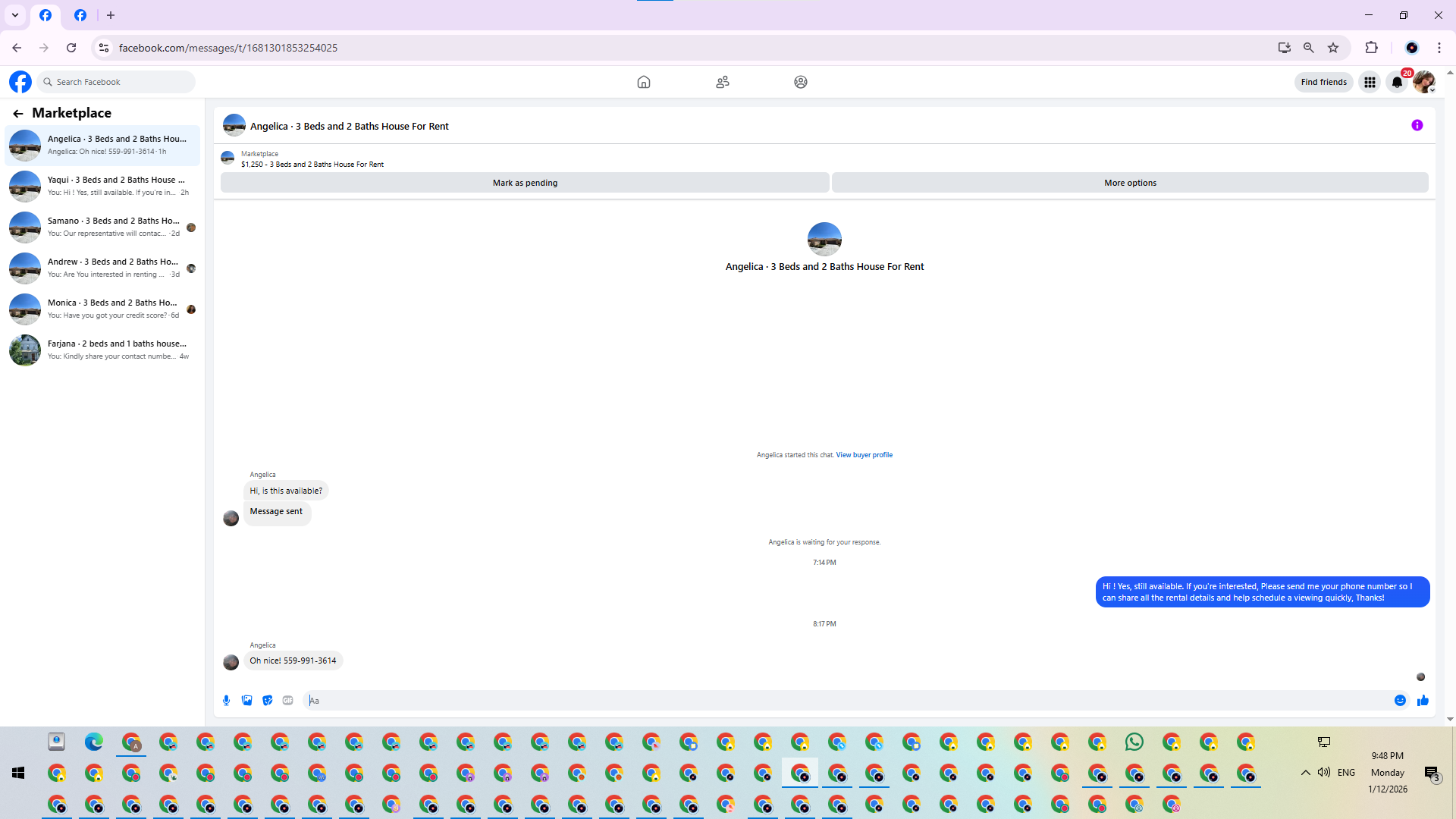Open the sticker picker icon
The height and width of the screenshot is (819, 1456).
[267, 701]
